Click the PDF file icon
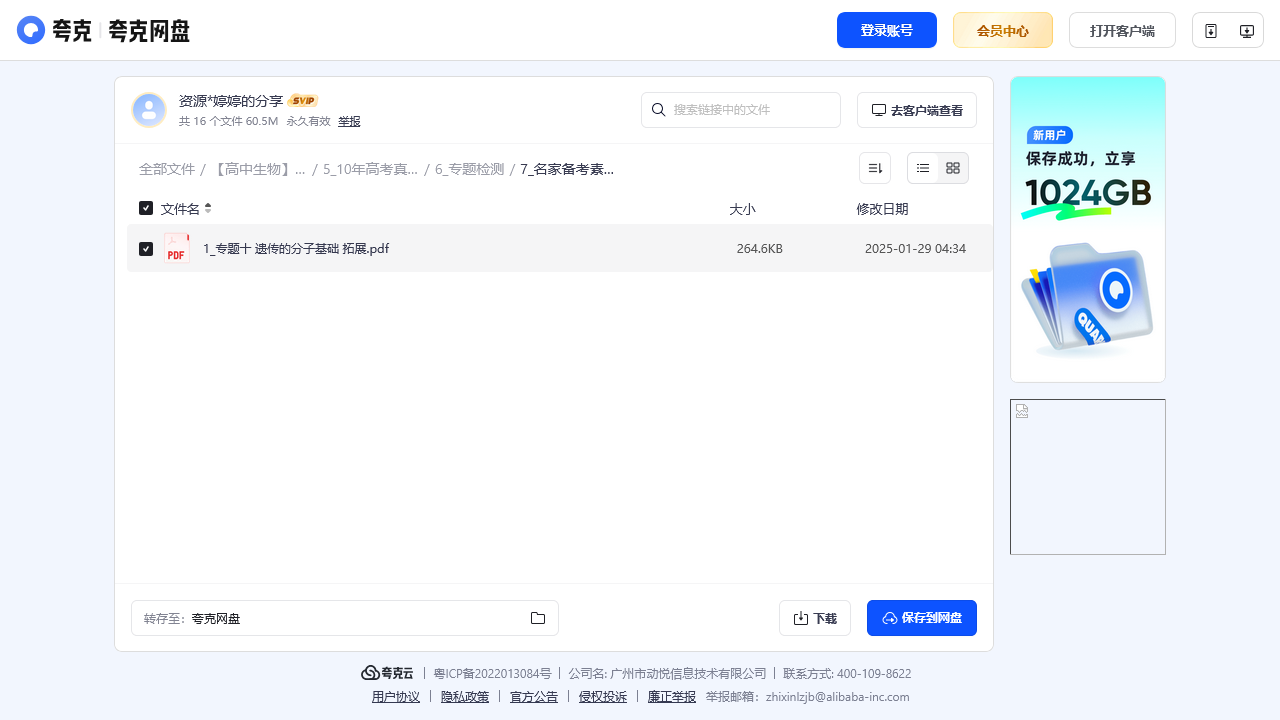This screenshot has width=1280, height=720. tap(177, 249)
